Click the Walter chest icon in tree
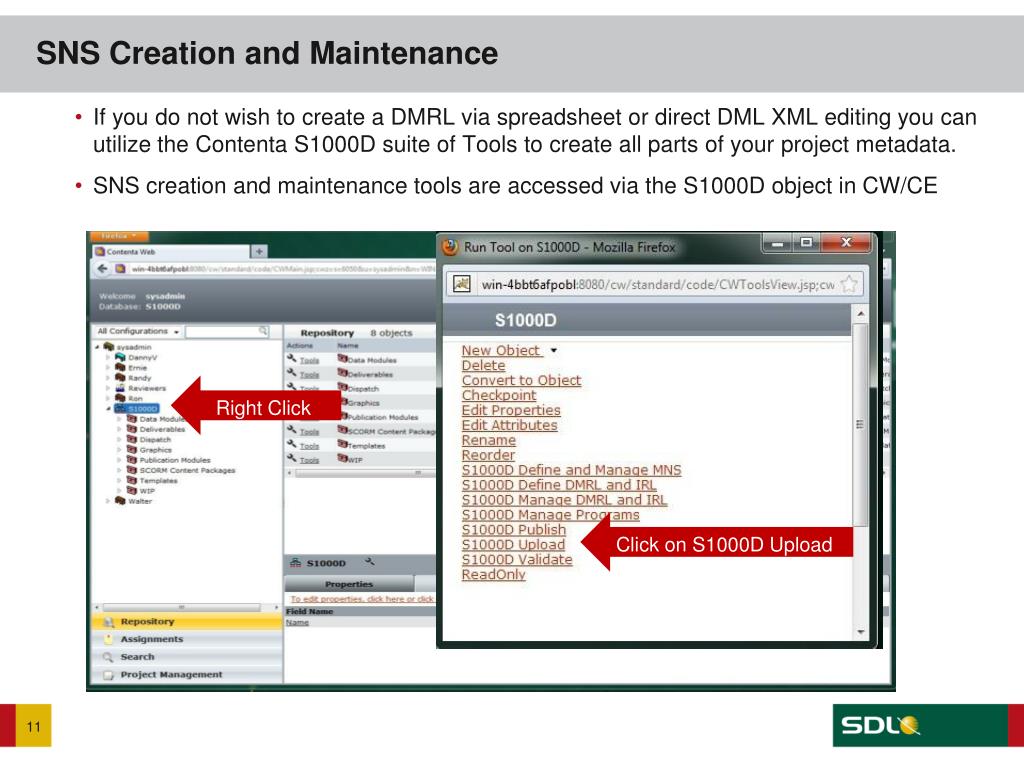 pyautogui.click(x=120, y=501)
